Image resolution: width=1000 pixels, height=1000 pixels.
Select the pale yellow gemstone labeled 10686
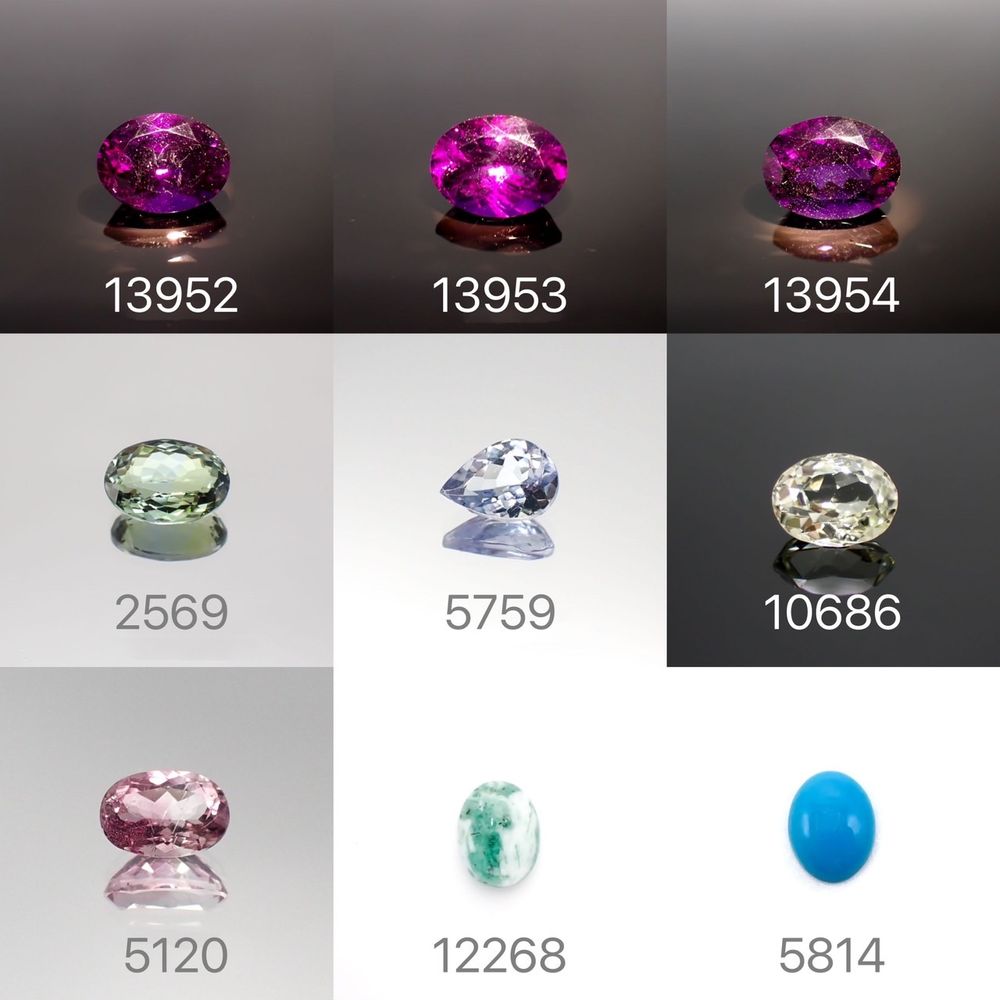834,500
